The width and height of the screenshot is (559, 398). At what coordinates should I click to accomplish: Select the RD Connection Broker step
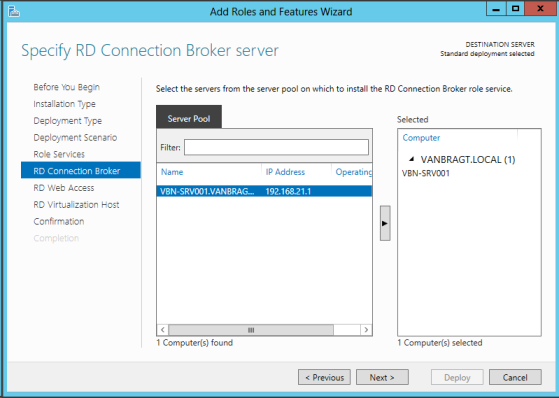point(81,170)
